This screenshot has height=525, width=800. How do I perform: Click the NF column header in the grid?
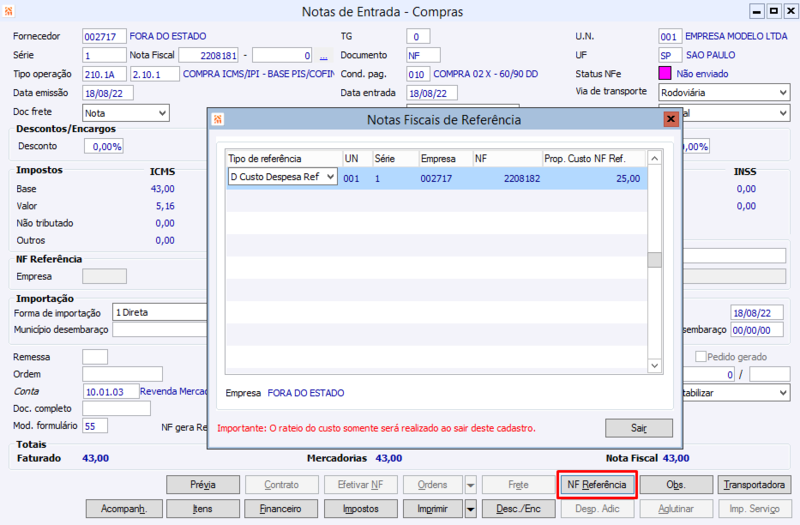coord(507,159)
